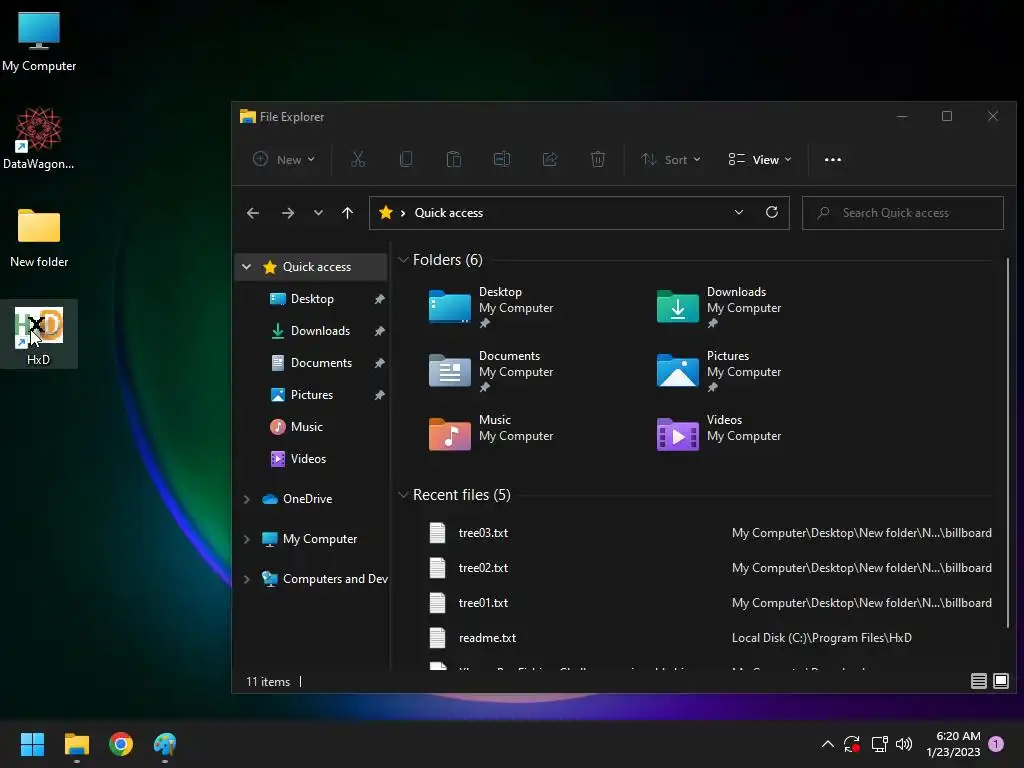This screenshot has height=768, width=1024.
Task: Click the Copy icon in toolbar
Action: pyautogui.click(x=406, y=159)
